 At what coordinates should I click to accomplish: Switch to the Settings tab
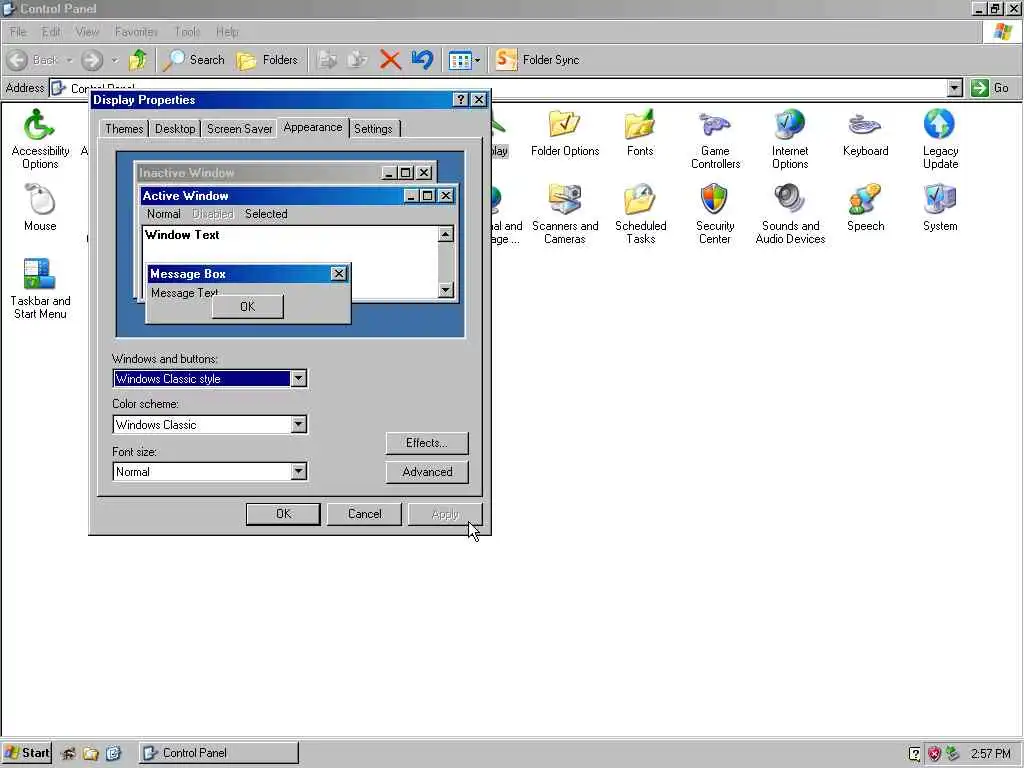coord(373,129)
